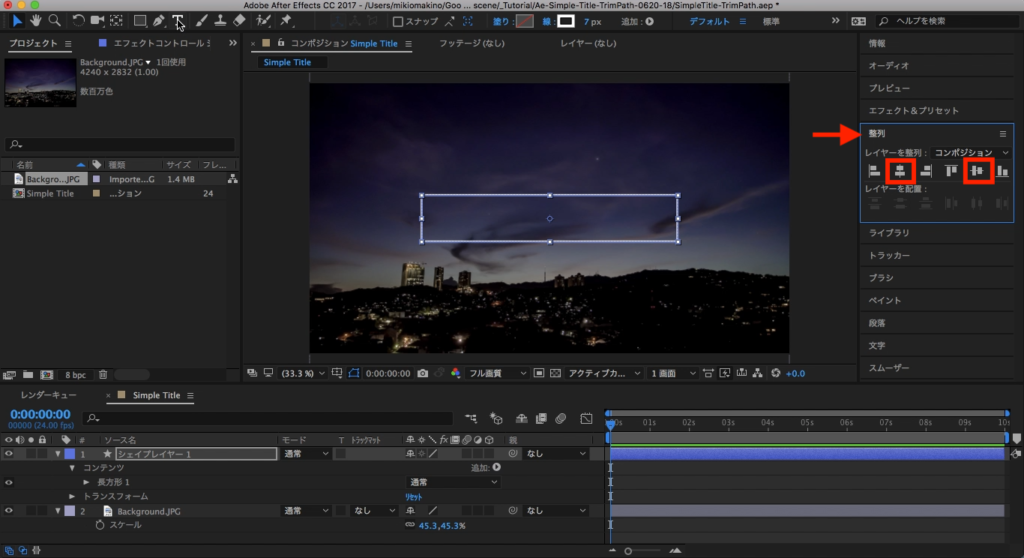Click the align horizontal center icon
Viewport: 1024px width, 558px height.
point(901,171)
